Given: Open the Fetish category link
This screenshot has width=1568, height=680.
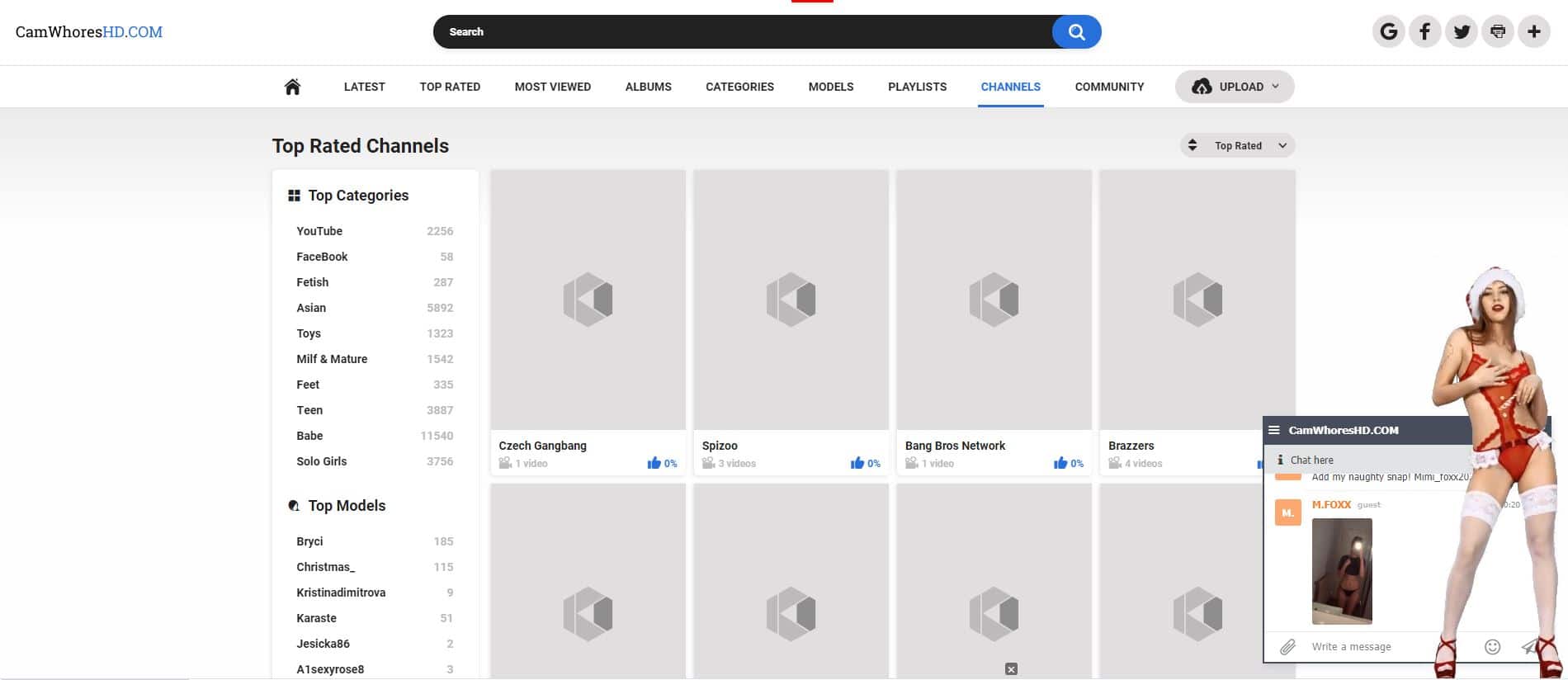Looking at the screenshot, I should pos(312,282).
